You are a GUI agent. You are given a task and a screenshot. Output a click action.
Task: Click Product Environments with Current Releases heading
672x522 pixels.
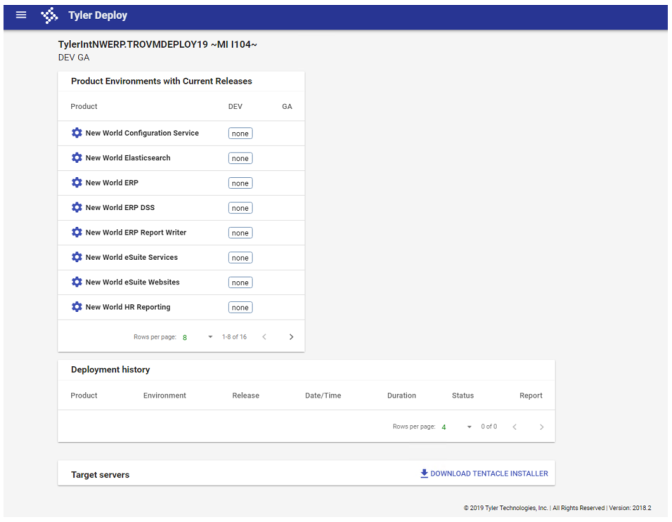click(x=162, y=81)
